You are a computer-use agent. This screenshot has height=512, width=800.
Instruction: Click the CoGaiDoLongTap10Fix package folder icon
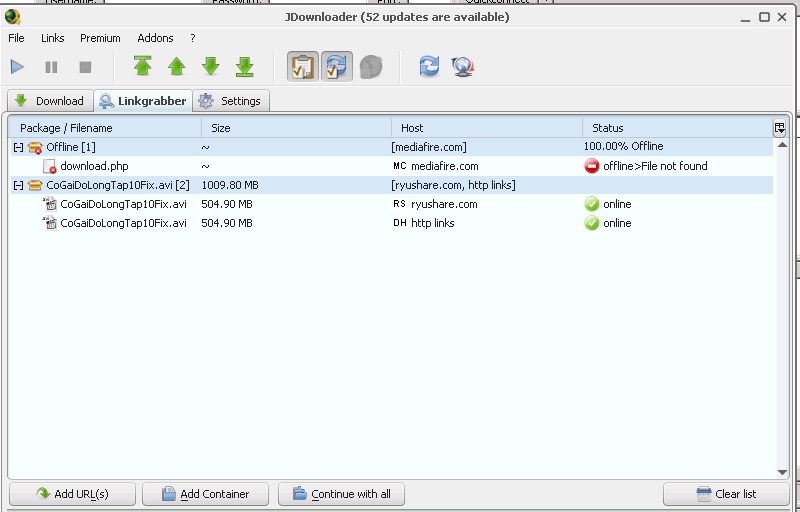[x=35, y=185]
